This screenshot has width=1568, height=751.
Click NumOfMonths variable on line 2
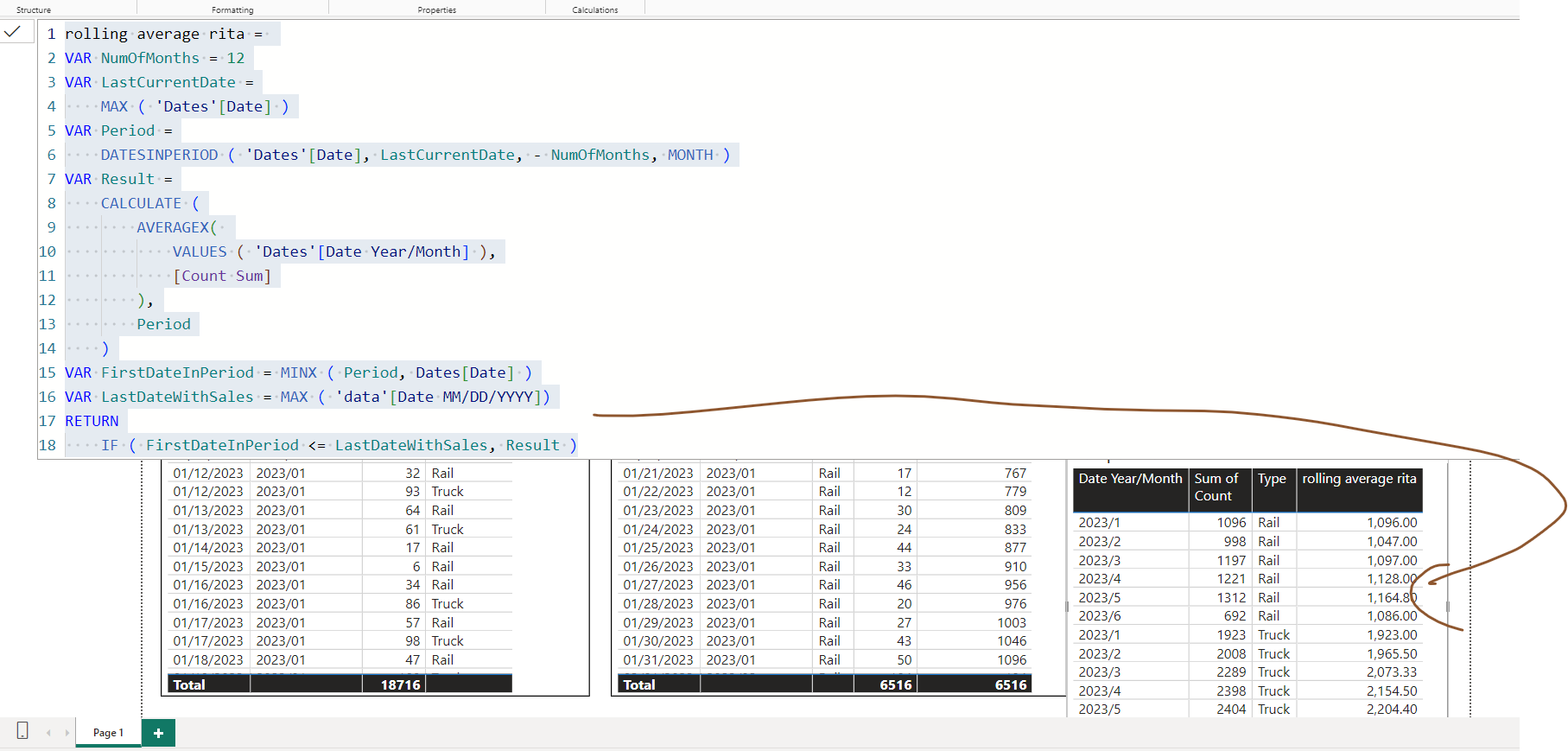point(150,58)
